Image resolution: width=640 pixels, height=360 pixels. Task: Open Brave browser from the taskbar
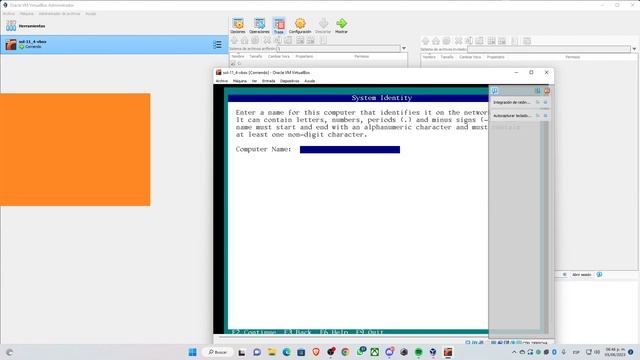[316, 352]
